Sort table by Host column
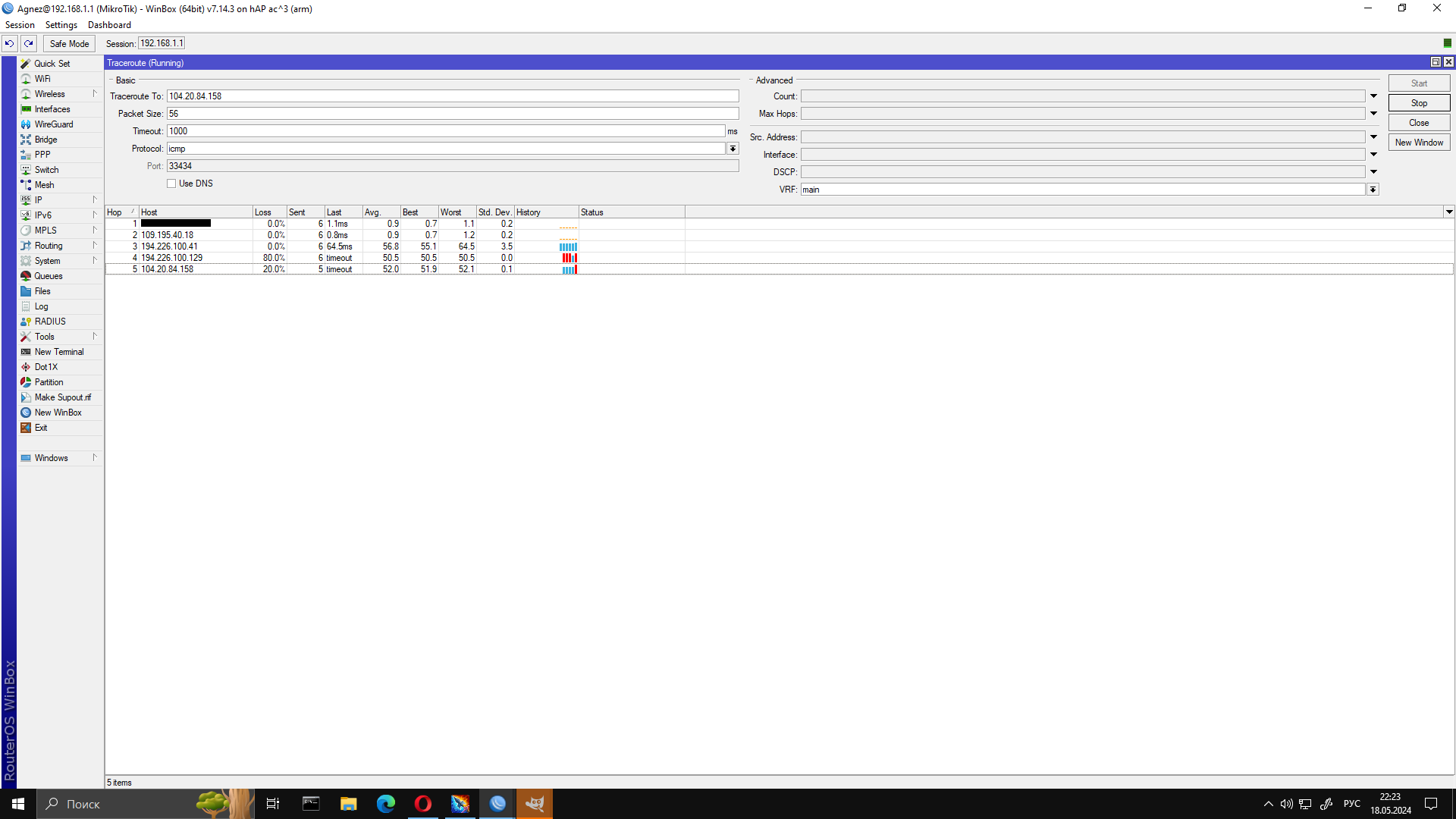This screenshot has height=819, width=1456. pos(196,212)
